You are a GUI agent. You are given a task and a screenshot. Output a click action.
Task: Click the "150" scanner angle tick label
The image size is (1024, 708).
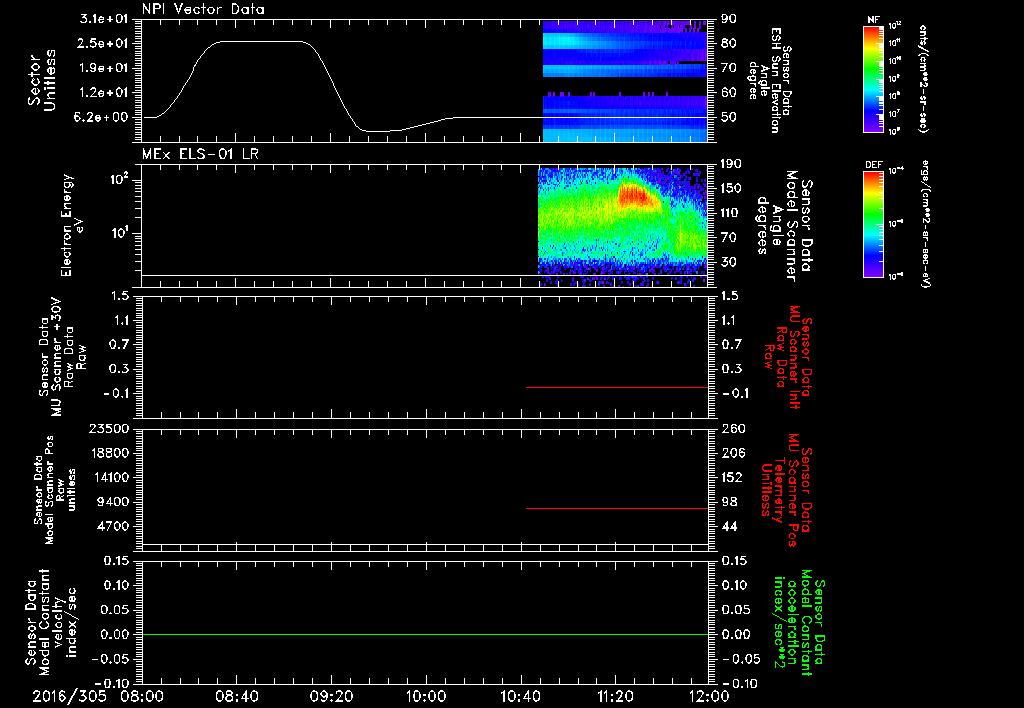click(731, 189)
